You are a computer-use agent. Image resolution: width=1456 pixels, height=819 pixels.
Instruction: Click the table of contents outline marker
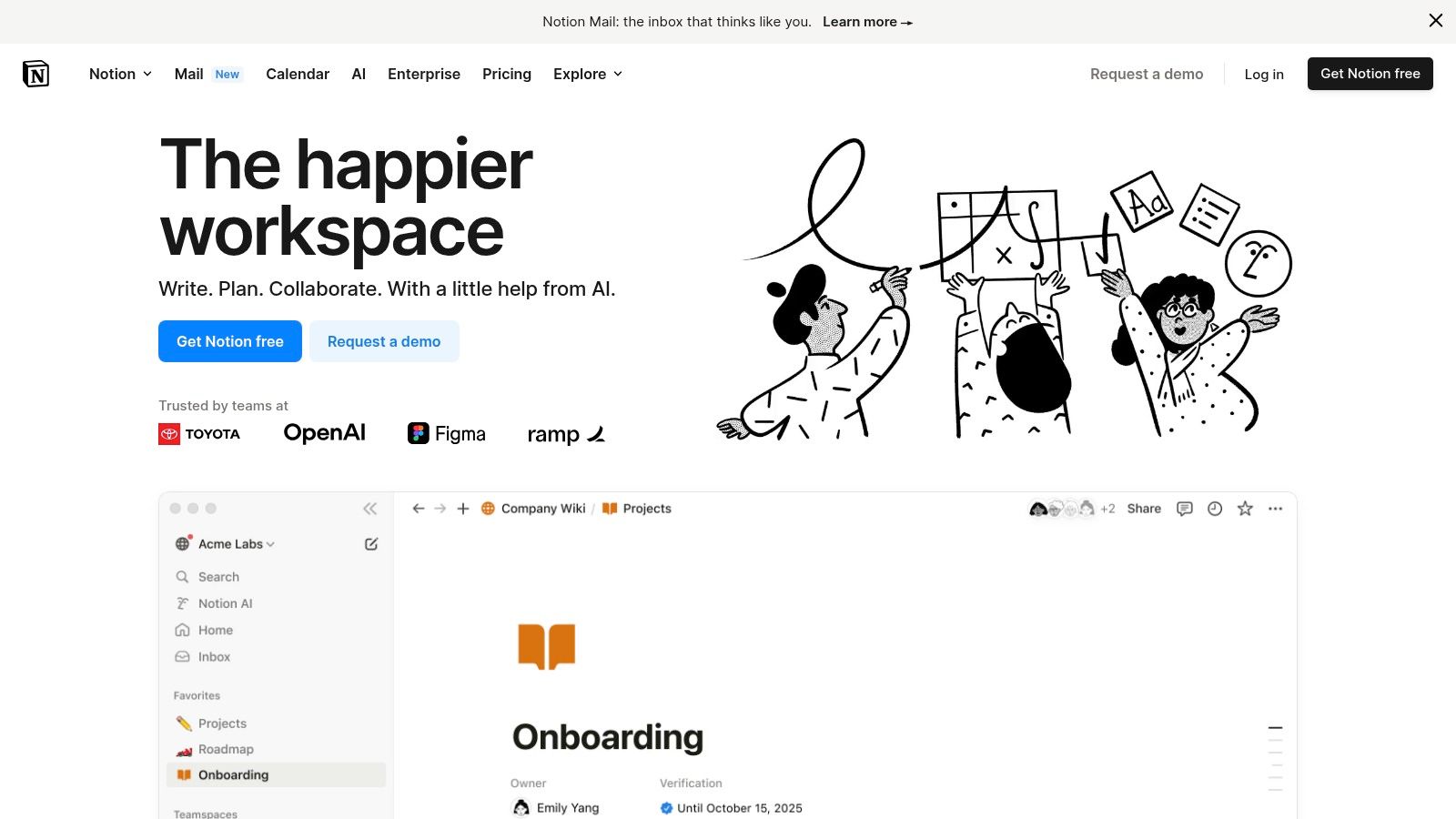point(1275,758)
